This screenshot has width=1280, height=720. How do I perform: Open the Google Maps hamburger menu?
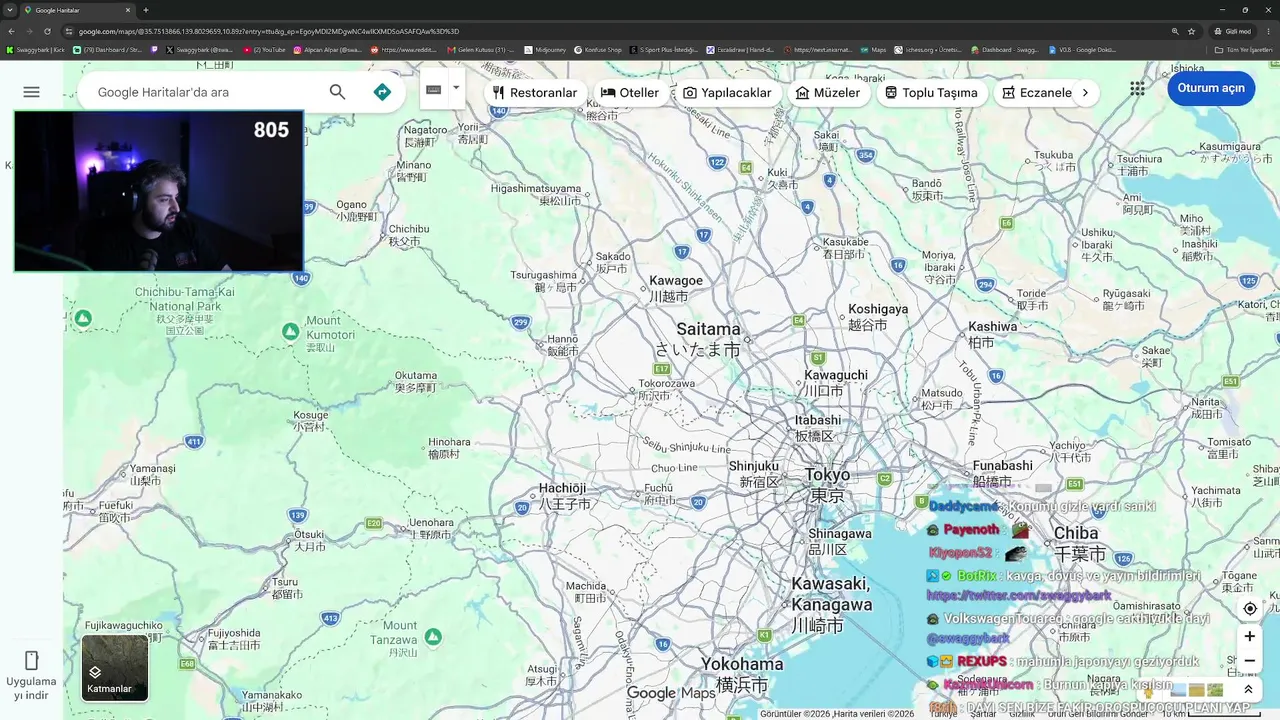pos(31,92)
